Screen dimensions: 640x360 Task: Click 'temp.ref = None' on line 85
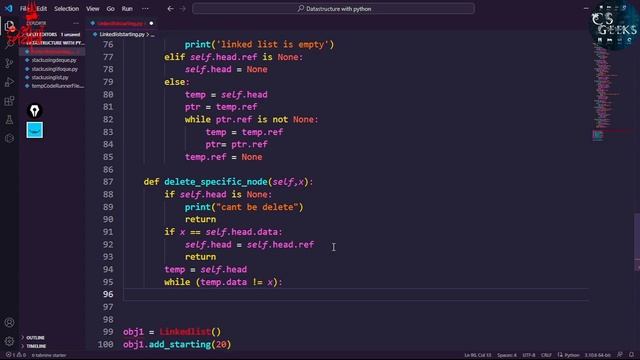click(223, 157)
